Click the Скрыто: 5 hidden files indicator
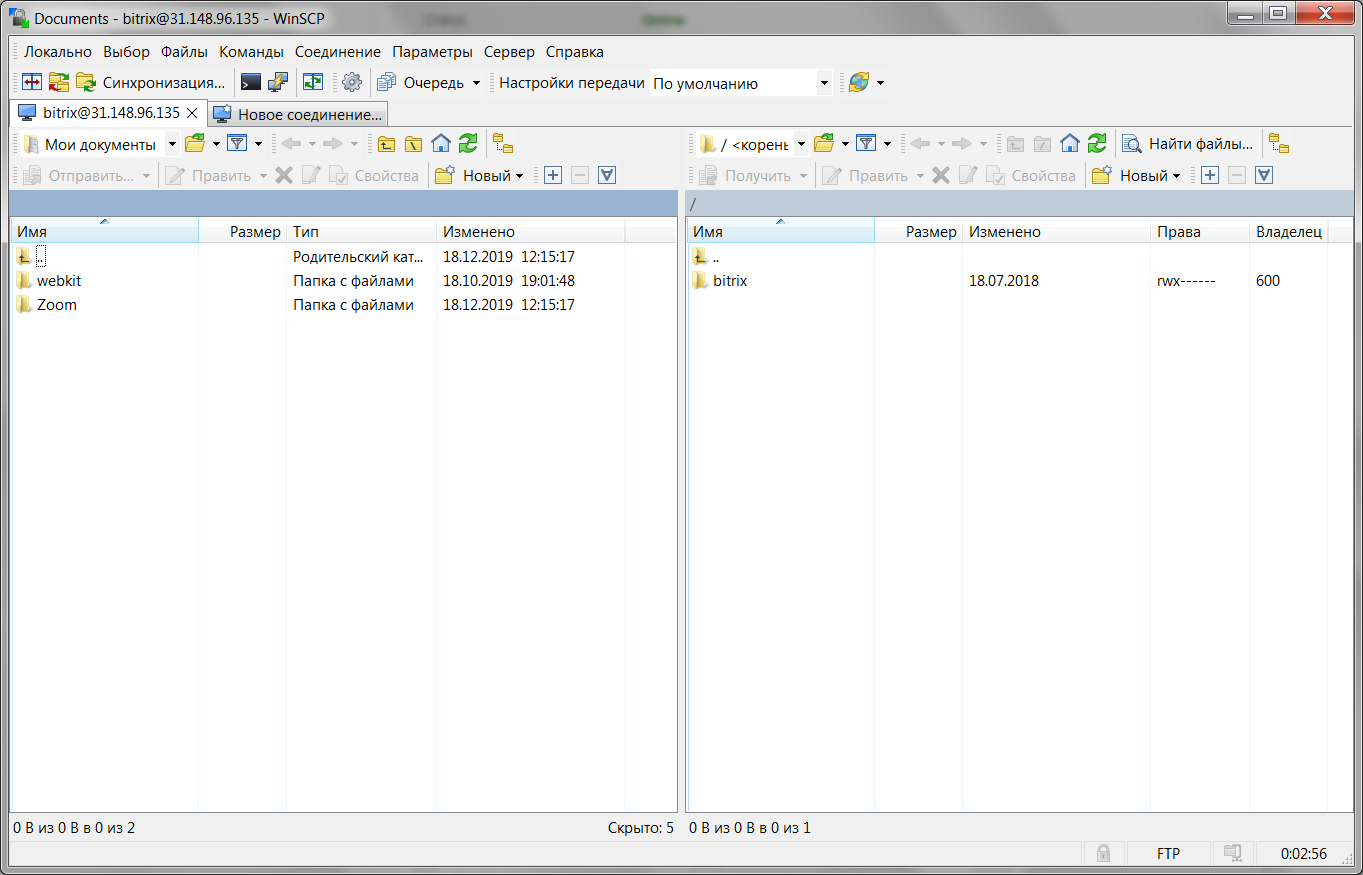Image resolution: width=1363 pixels, height=875 pixels. tap(640, 828)
